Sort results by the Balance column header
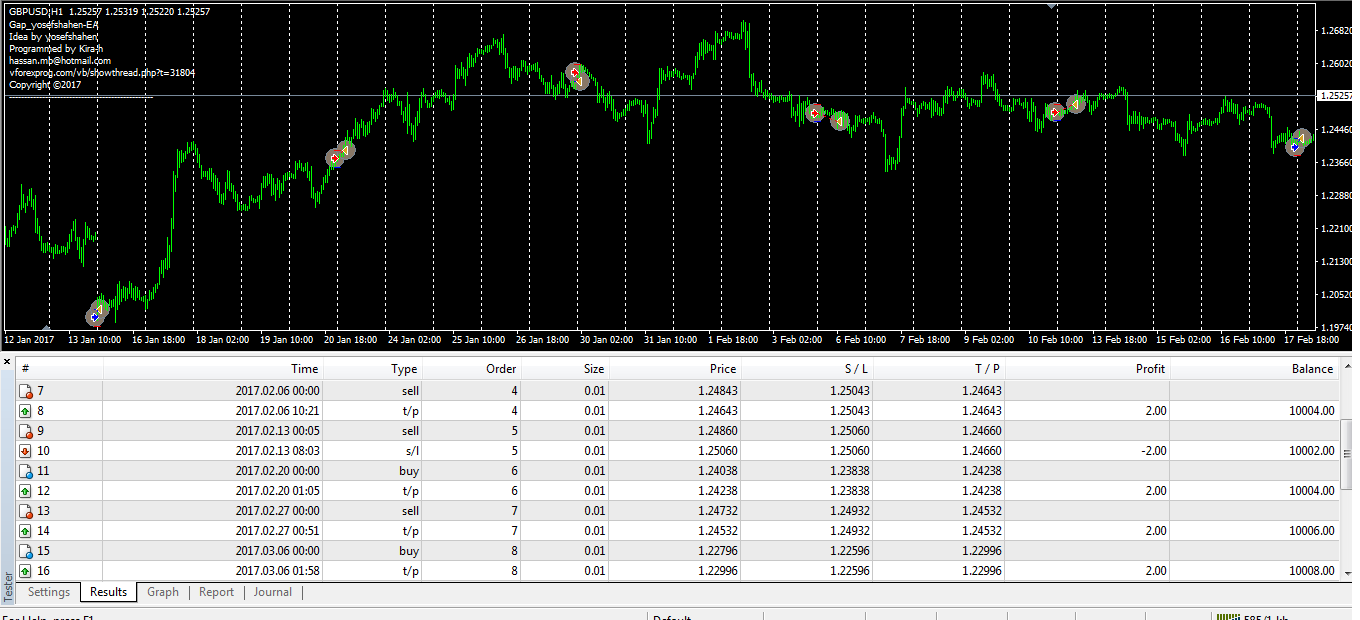This screenshot has width=1360, height=620. (x=1255, y=369)
